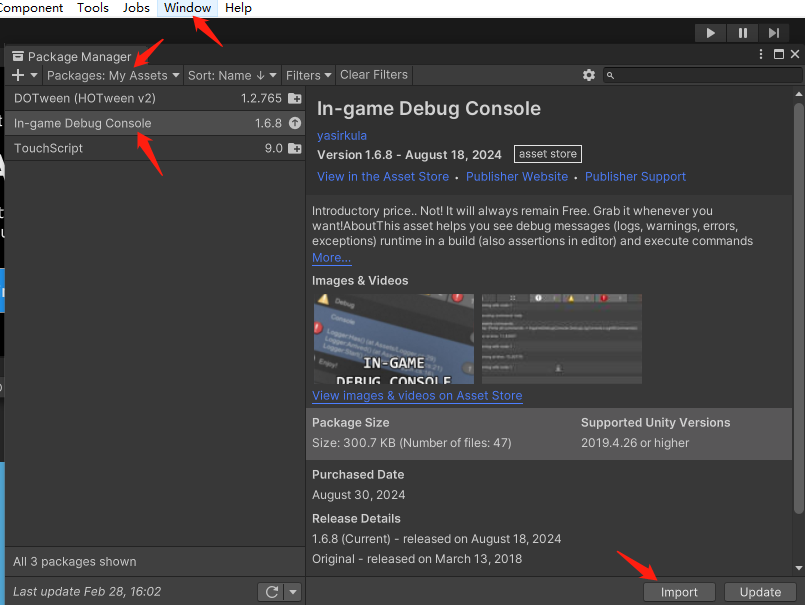Open the Tools menu

pos(93,8)
